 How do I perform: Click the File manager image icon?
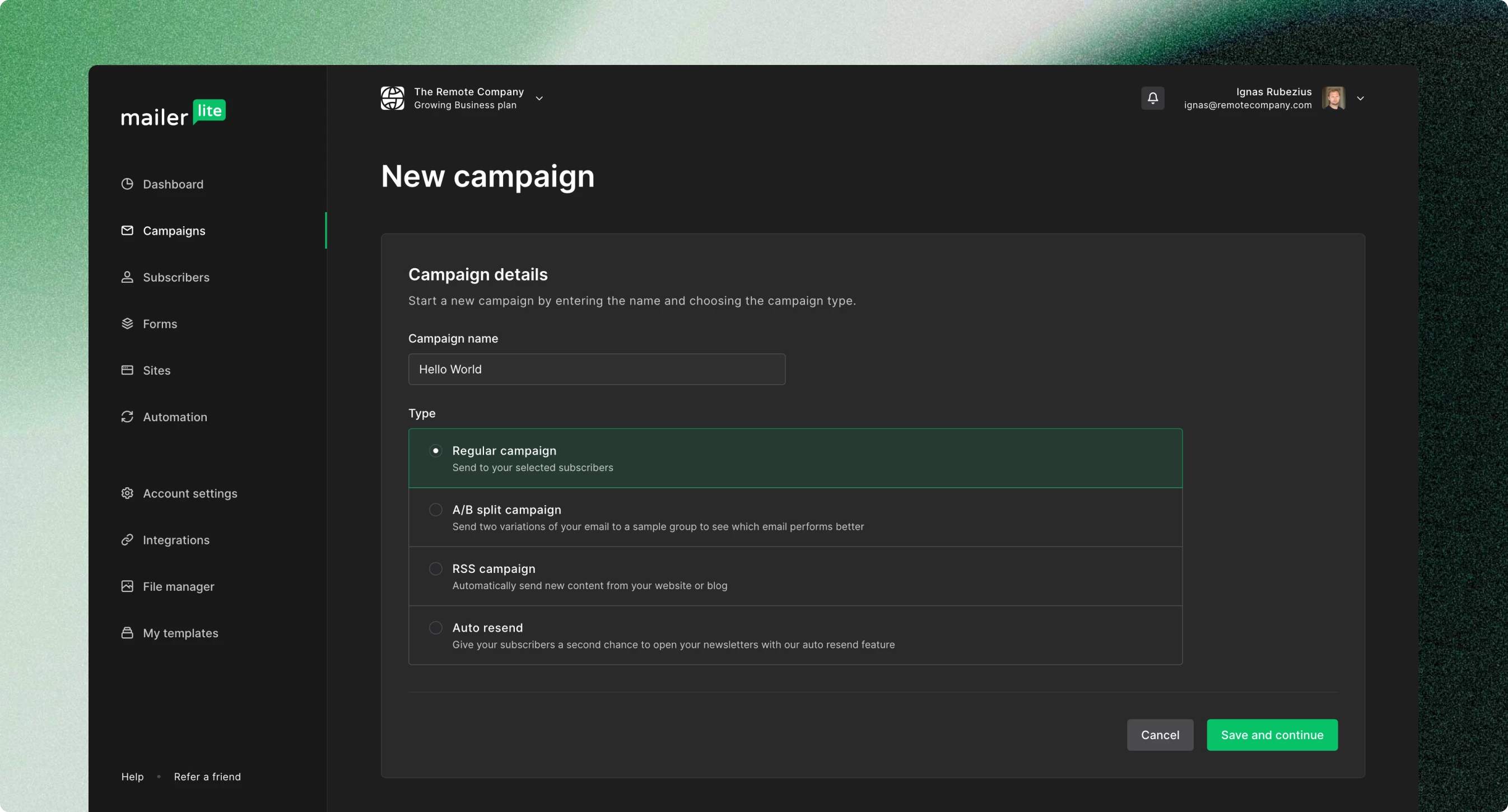pos(127,586)
